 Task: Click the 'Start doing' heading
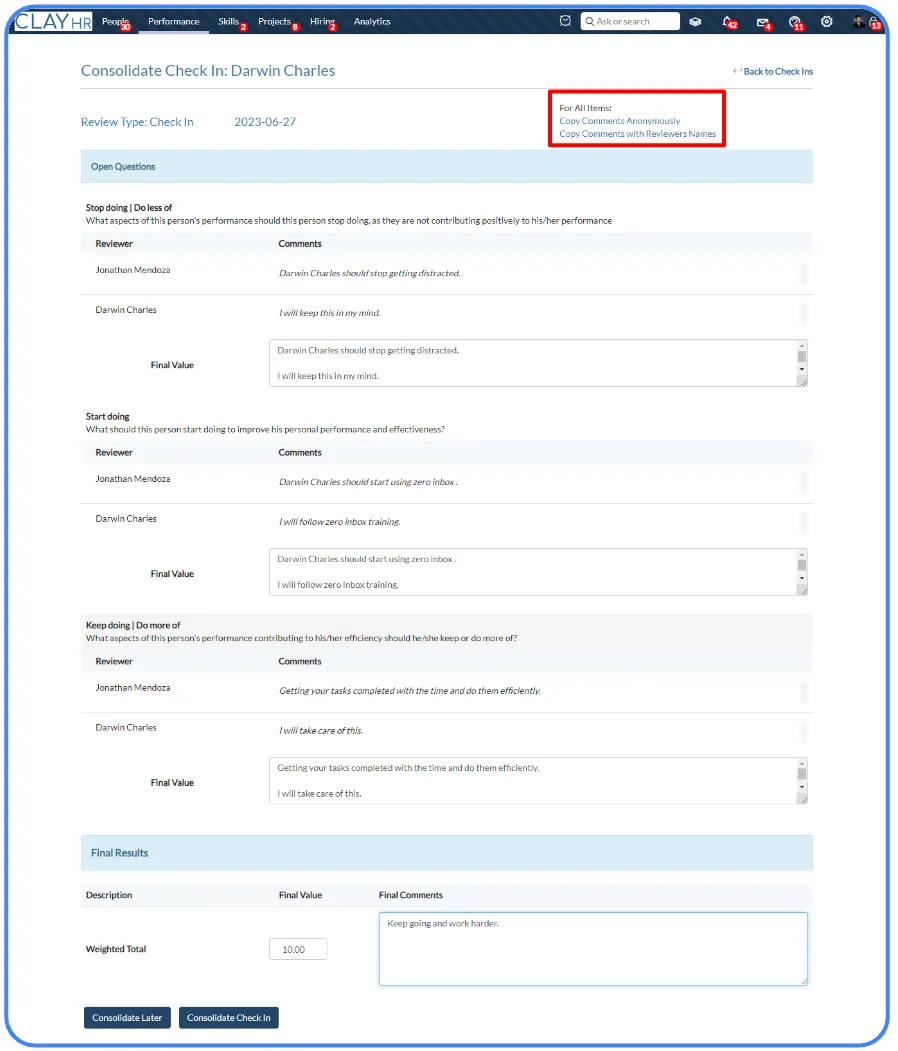pyautogui.click(x=107, y=416)
